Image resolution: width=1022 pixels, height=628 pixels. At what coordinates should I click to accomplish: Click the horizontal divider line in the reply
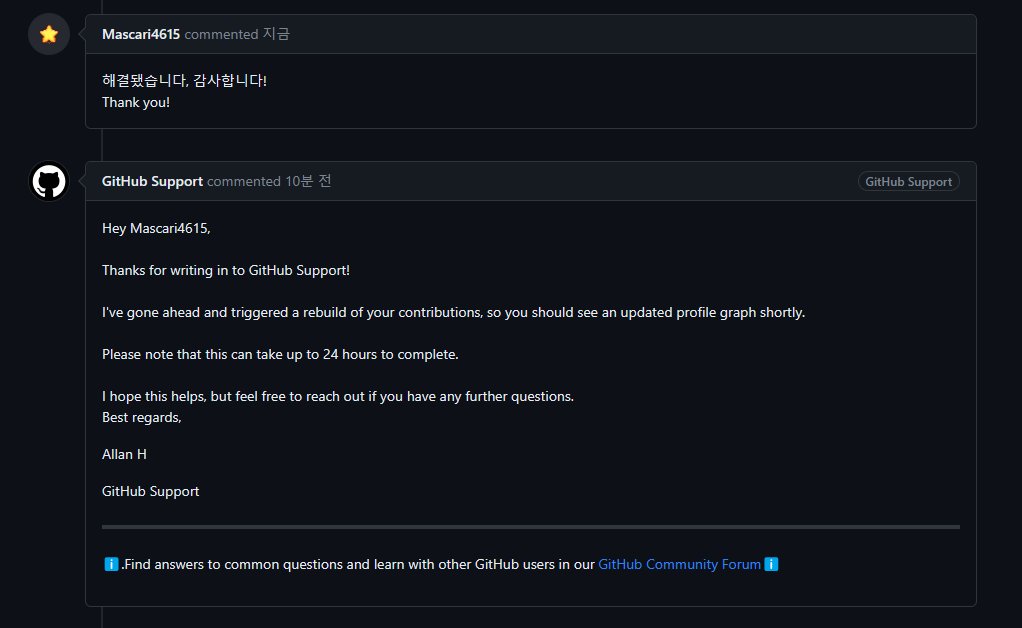coord(530,526)
